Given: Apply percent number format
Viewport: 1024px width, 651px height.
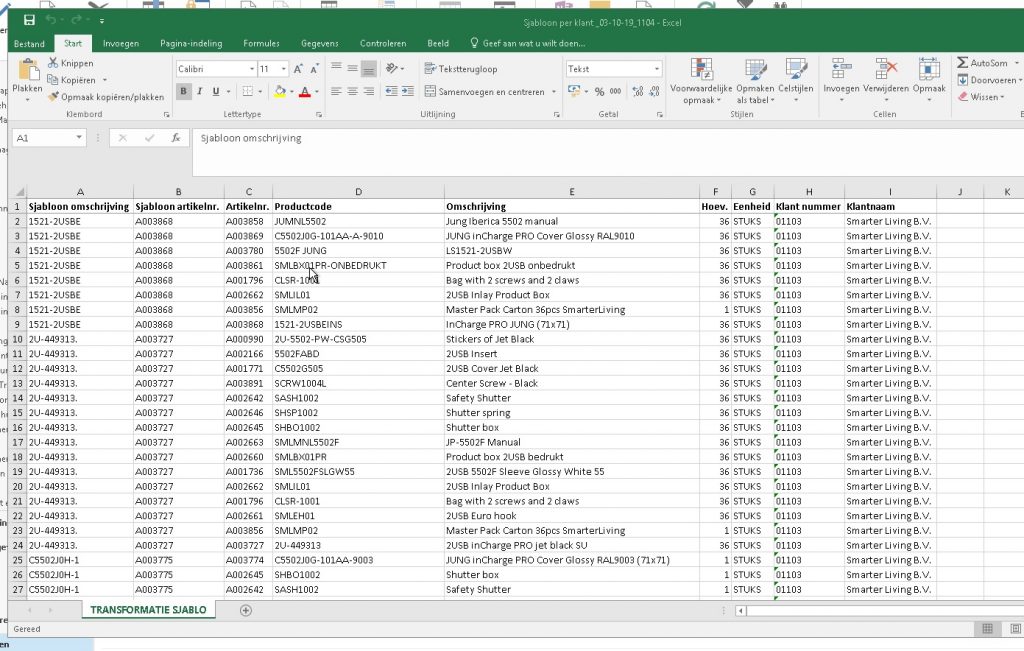Looking at the screenshot, I should pyautogui.click(x=599, y=91).
